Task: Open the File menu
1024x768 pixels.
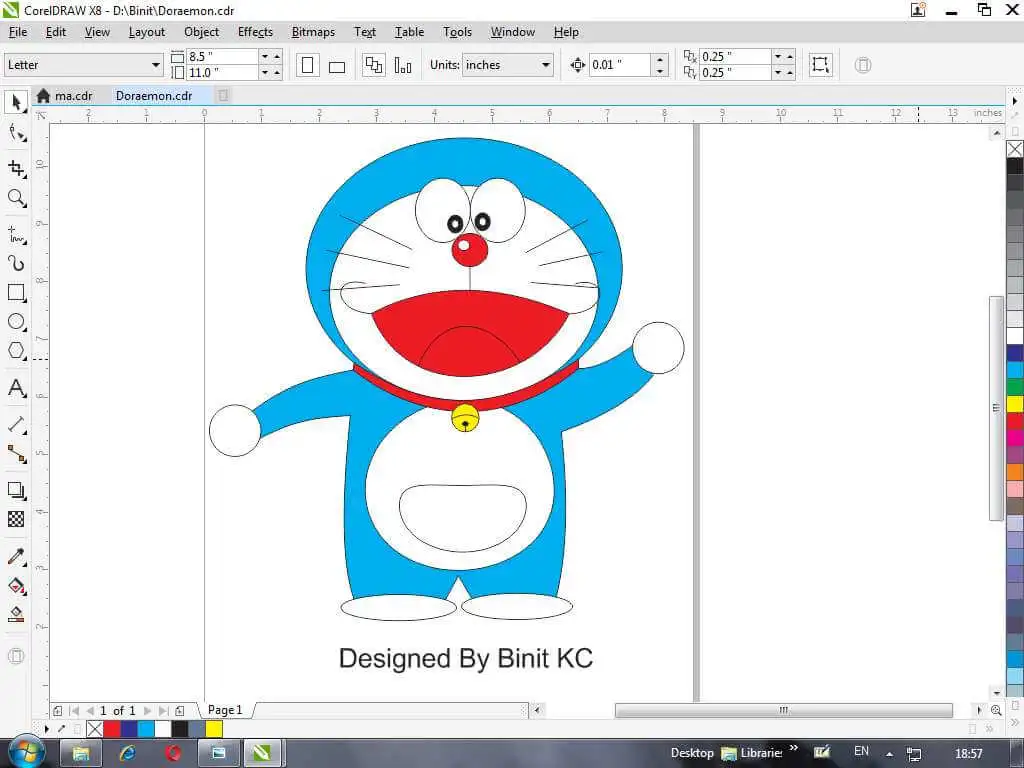Action: pos(18,31)
